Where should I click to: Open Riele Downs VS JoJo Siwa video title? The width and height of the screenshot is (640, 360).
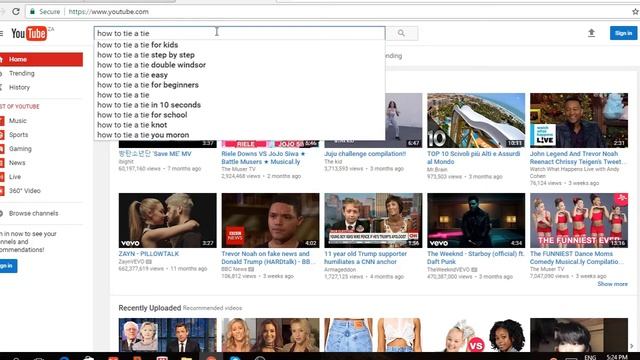263,158
